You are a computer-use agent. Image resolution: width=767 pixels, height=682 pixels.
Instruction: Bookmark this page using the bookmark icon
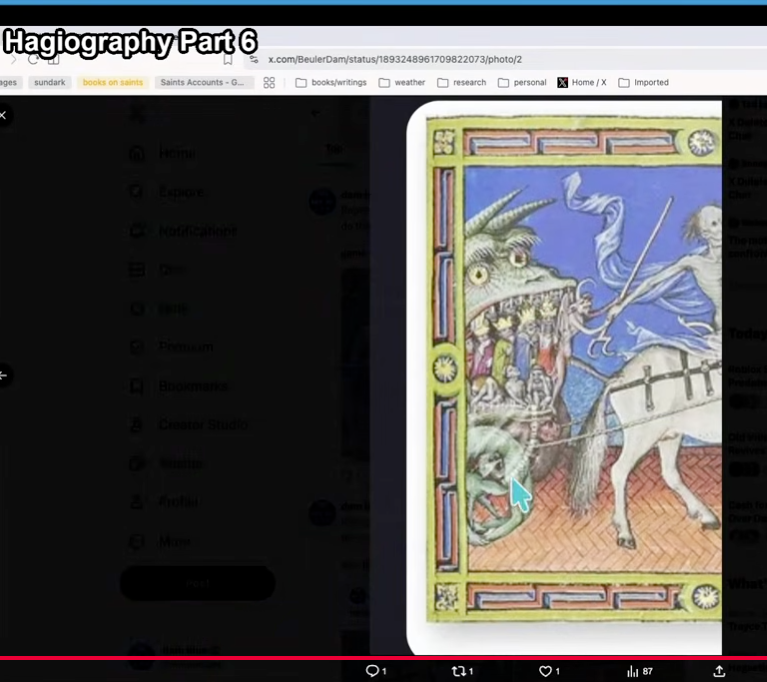[227, 59]
